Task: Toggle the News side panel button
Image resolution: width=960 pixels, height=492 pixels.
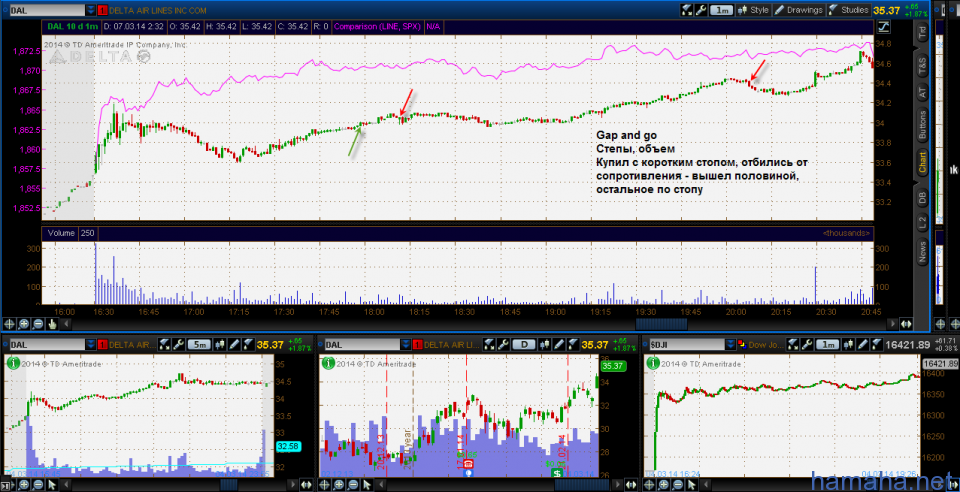Action: coord(923,252)
